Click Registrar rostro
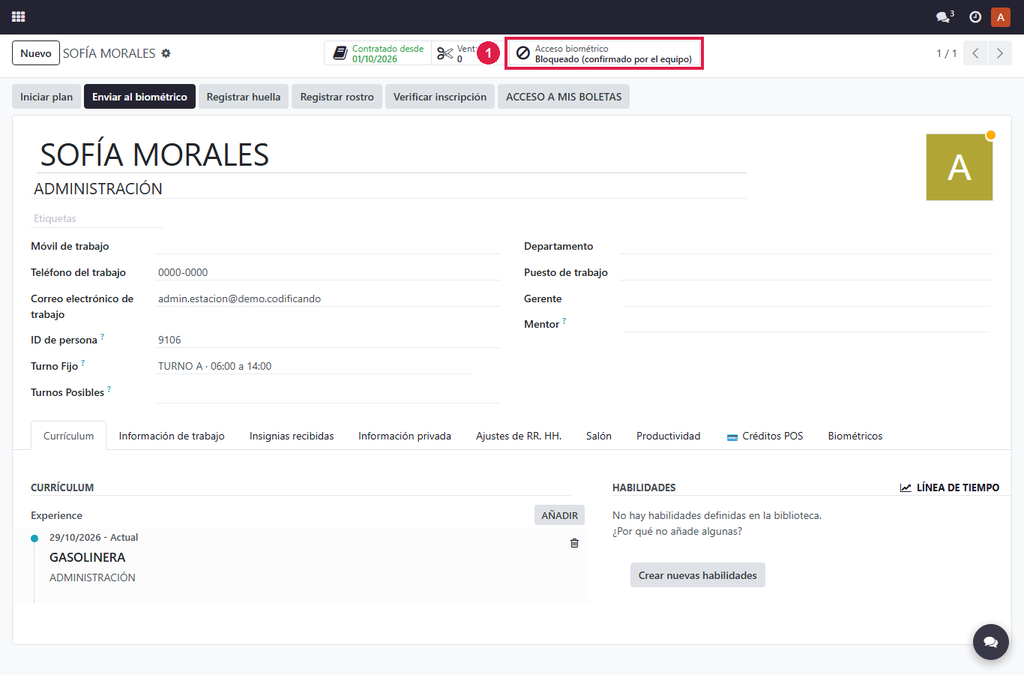The height and width of the screenshot is (675, 1024). tap(337, 97)
